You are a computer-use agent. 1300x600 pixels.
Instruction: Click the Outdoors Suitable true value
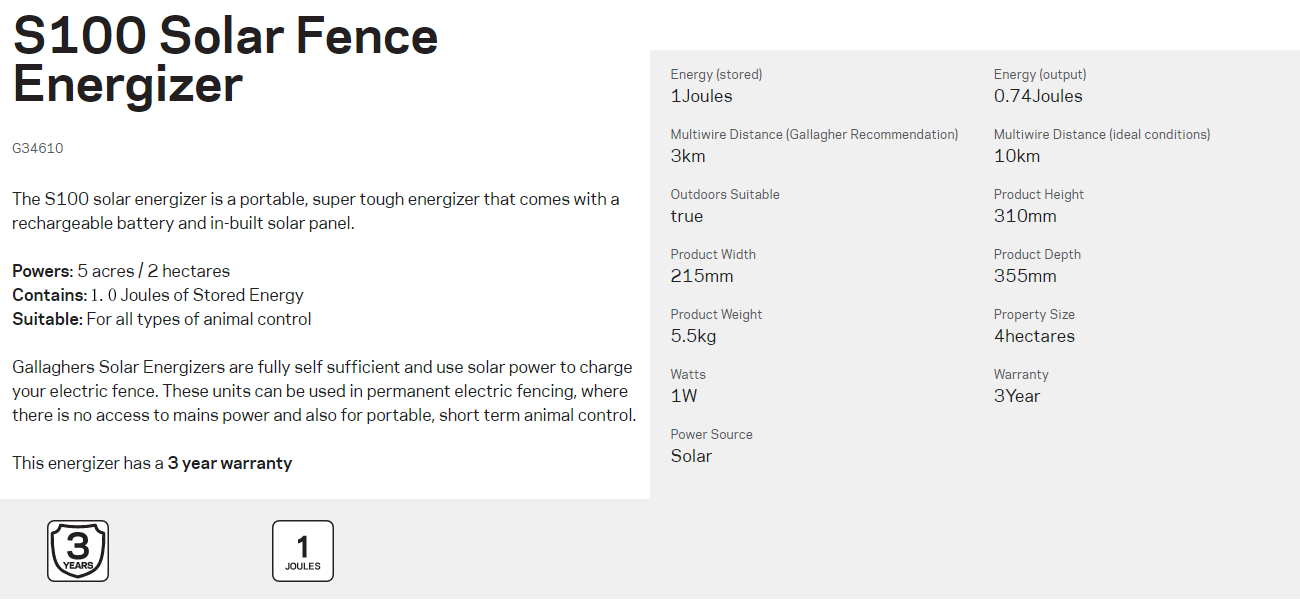pos(687,217)
